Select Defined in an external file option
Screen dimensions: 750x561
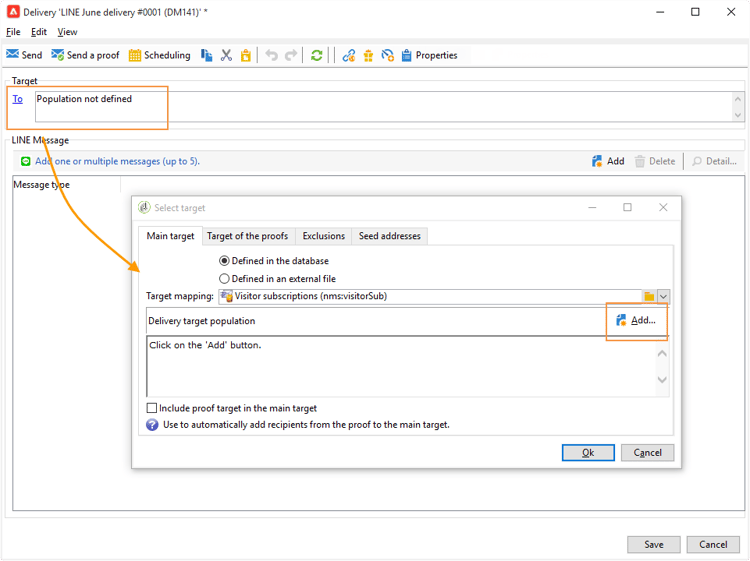pos(277,278)
